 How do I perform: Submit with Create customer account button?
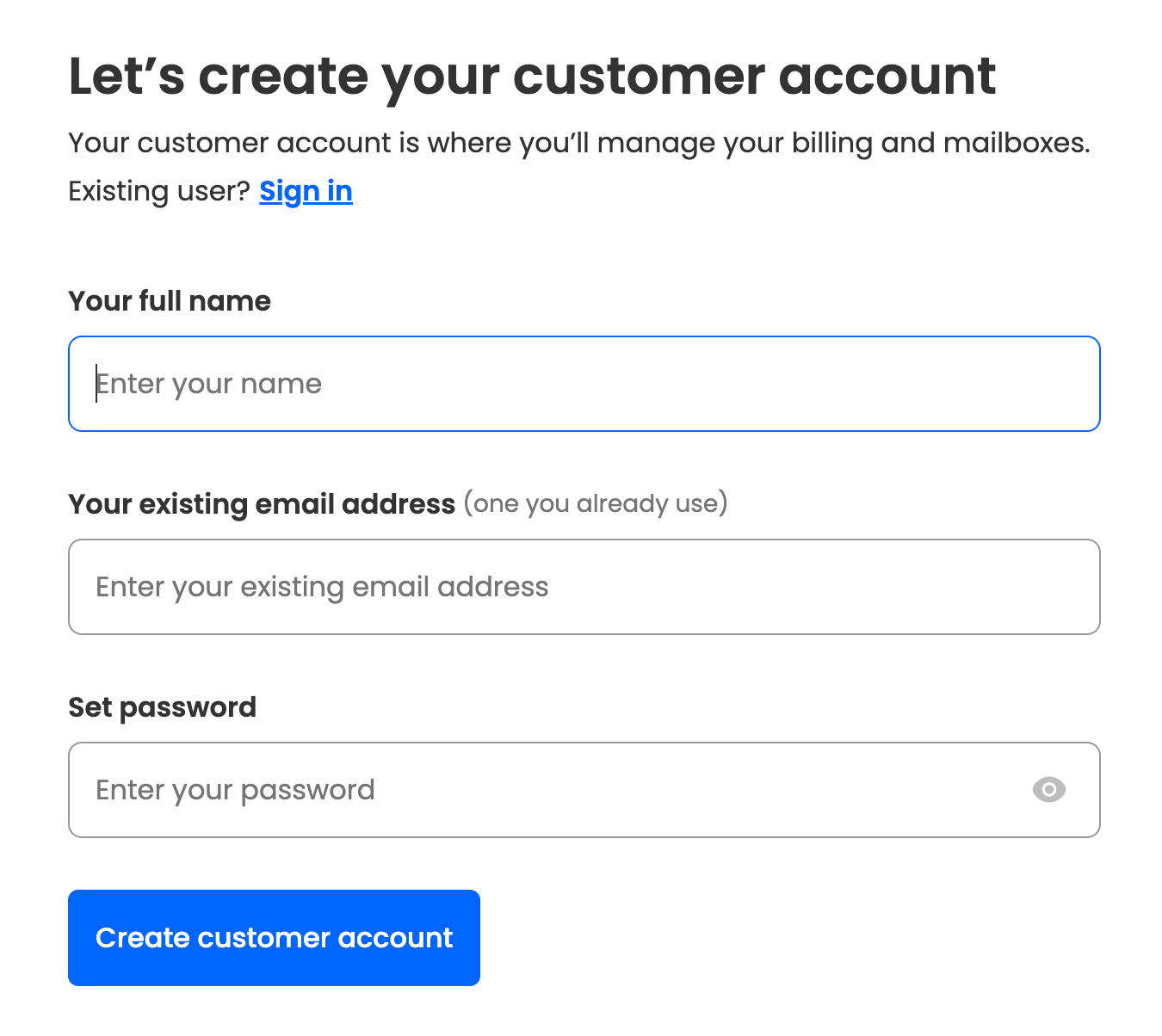coord(274,938)
